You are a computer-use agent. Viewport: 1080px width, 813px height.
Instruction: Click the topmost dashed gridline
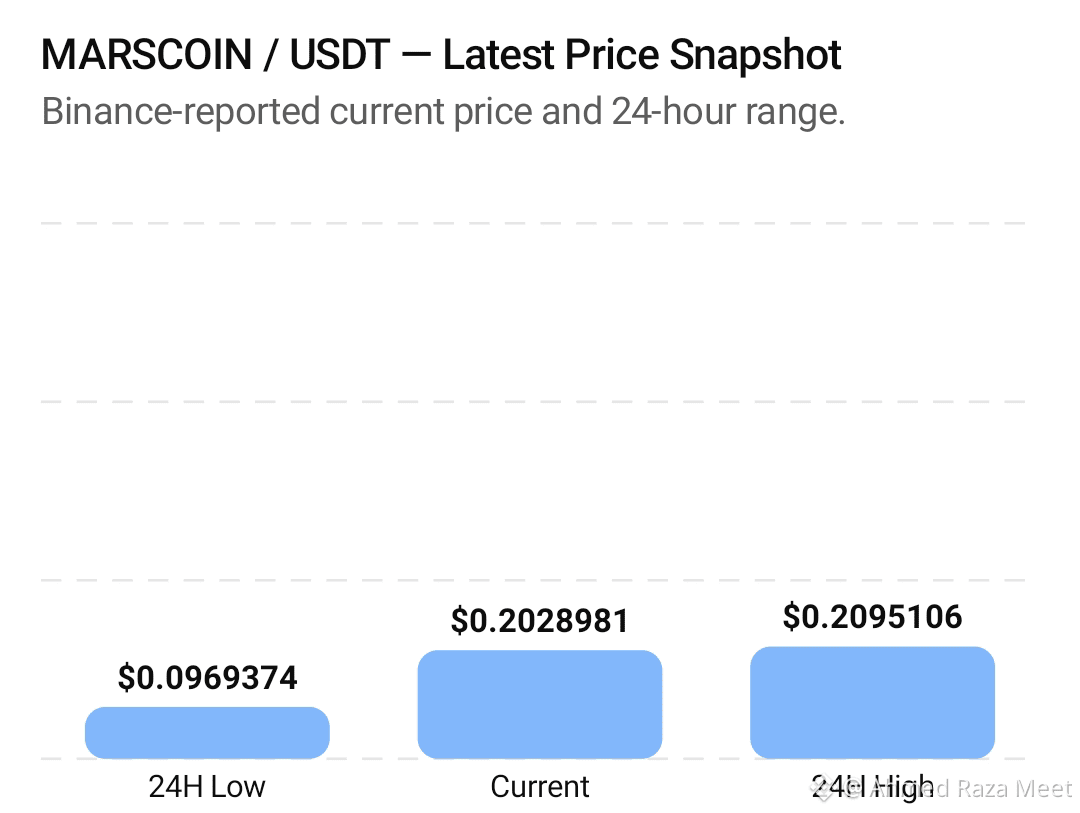[533, 223]
